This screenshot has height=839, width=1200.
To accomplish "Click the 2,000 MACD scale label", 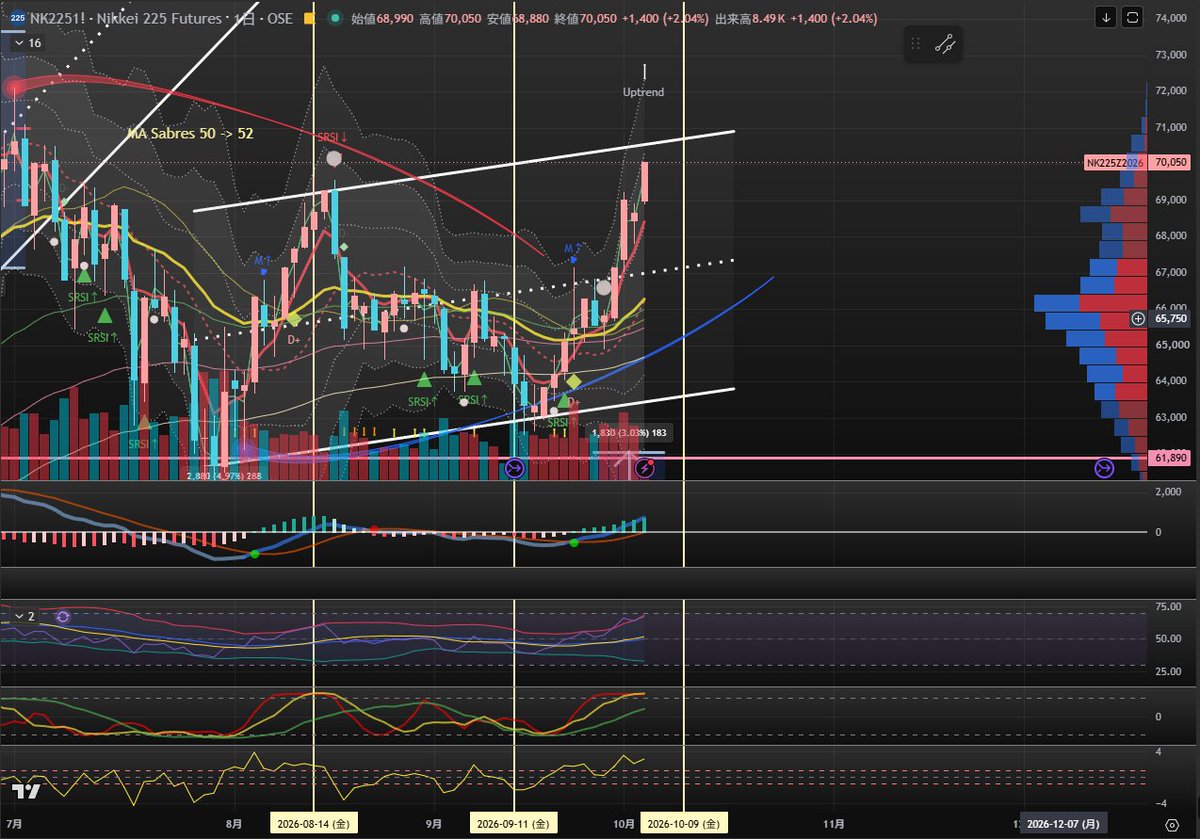I will [x=1170, y=494].
